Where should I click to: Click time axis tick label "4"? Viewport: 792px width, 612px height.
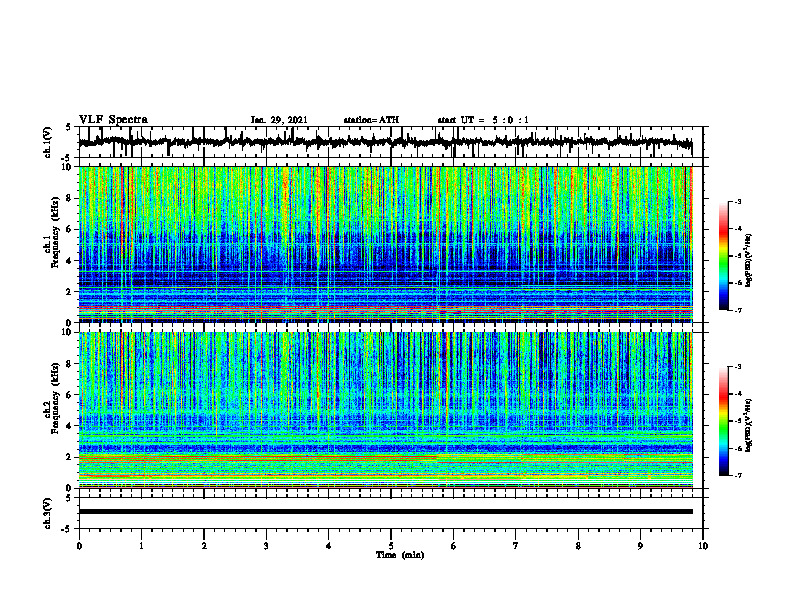point(329,546)
